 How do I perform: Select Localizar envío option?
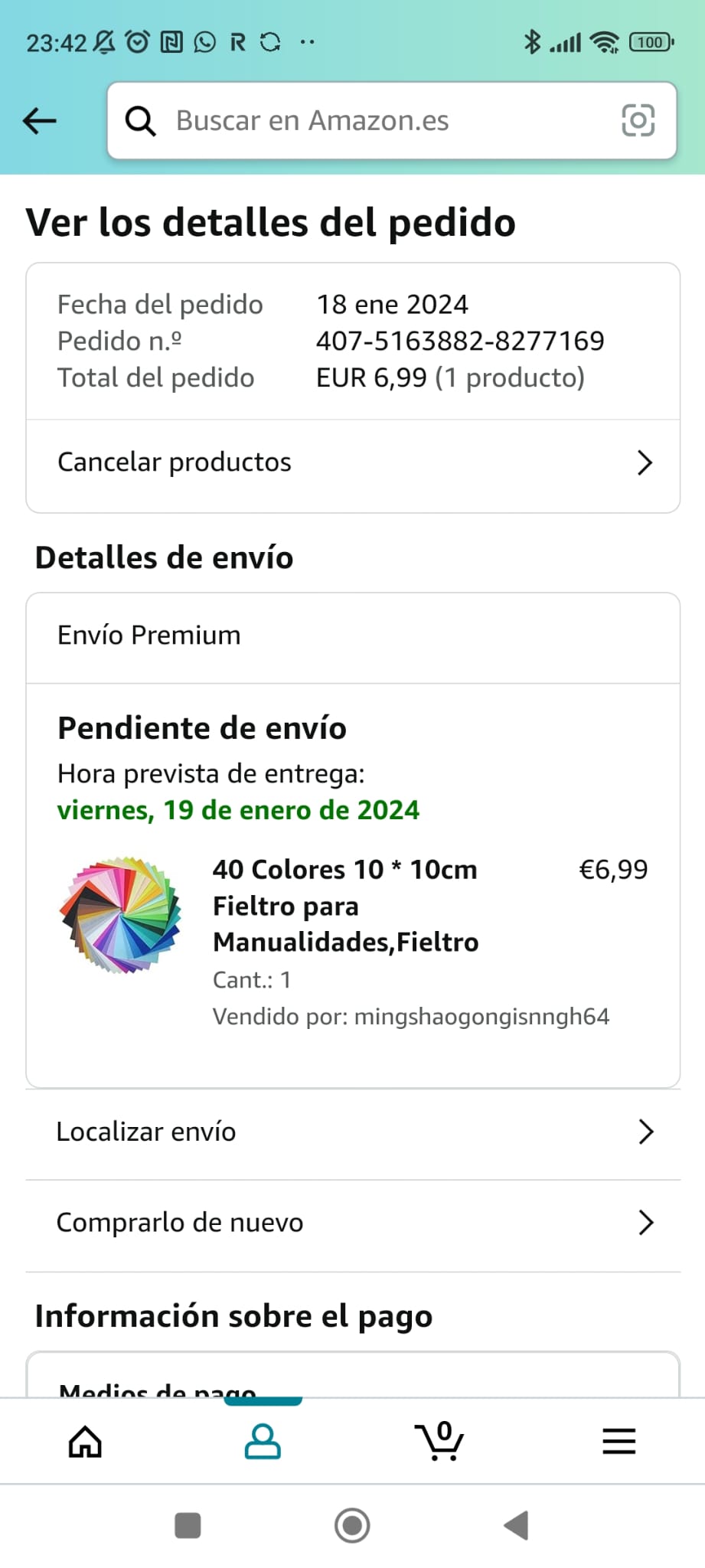[146, 1132]
